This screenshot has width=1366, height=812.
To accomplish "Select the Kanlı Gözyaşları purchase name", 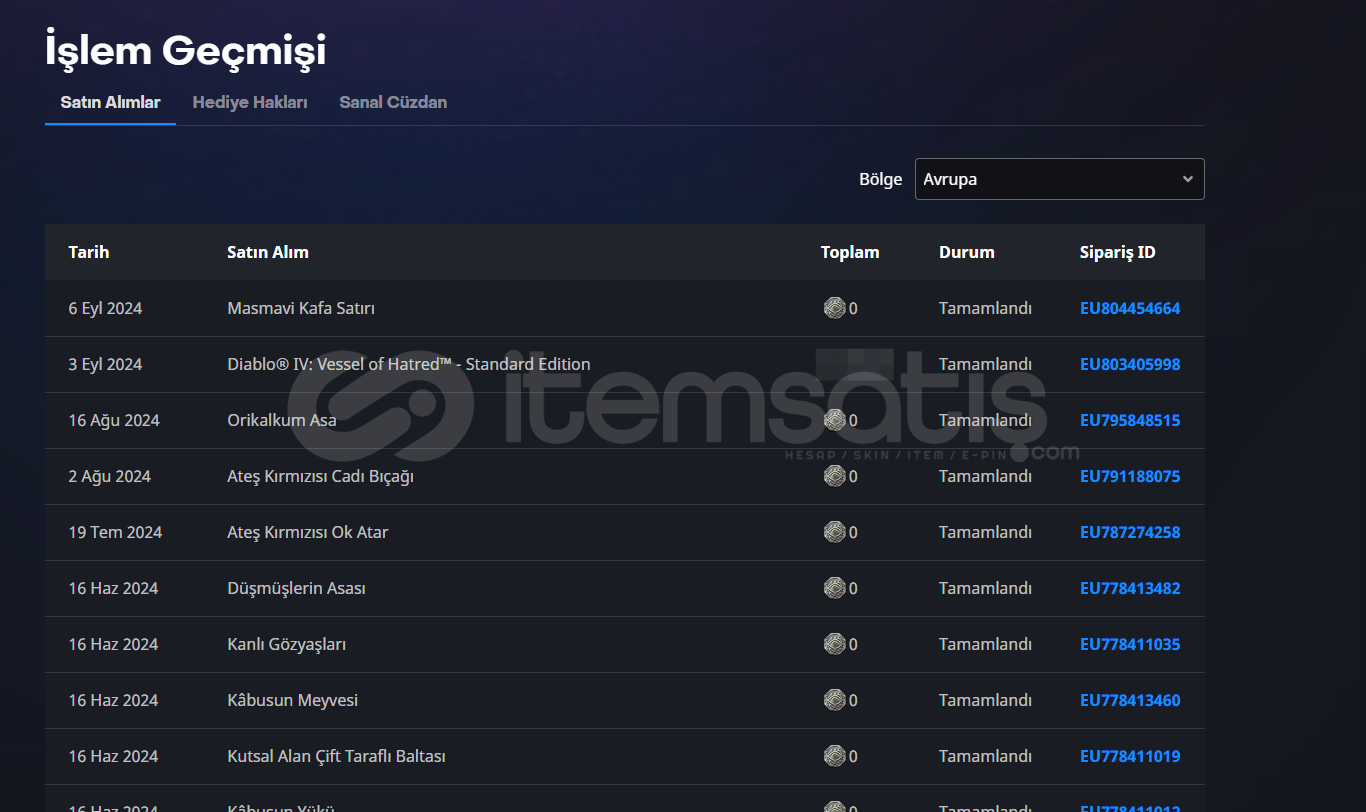I will [287, 645].
